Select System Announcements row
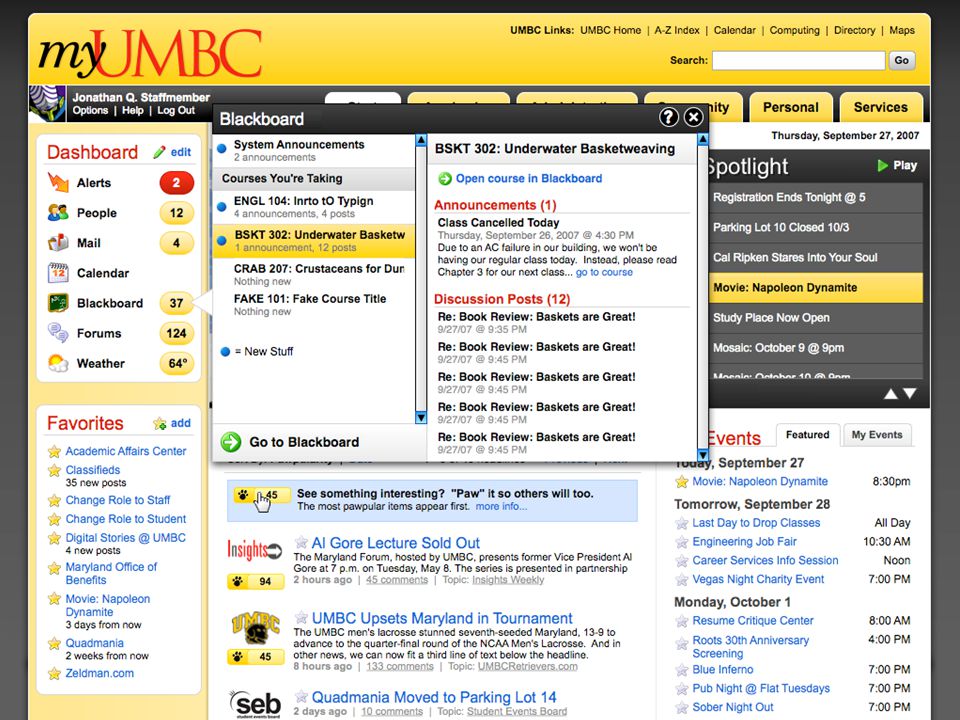Image resolution: width=960 pixels, height=720 pixels. [314, 150]
